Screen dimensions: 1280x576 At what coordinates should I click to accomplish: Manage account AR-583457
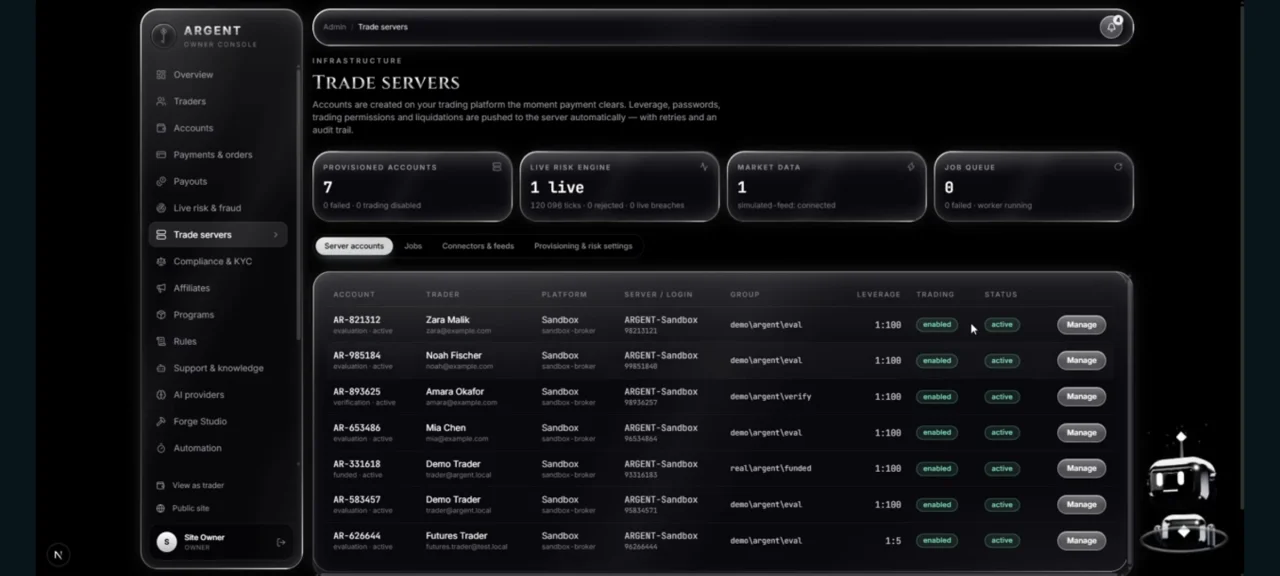point(1081,504)
